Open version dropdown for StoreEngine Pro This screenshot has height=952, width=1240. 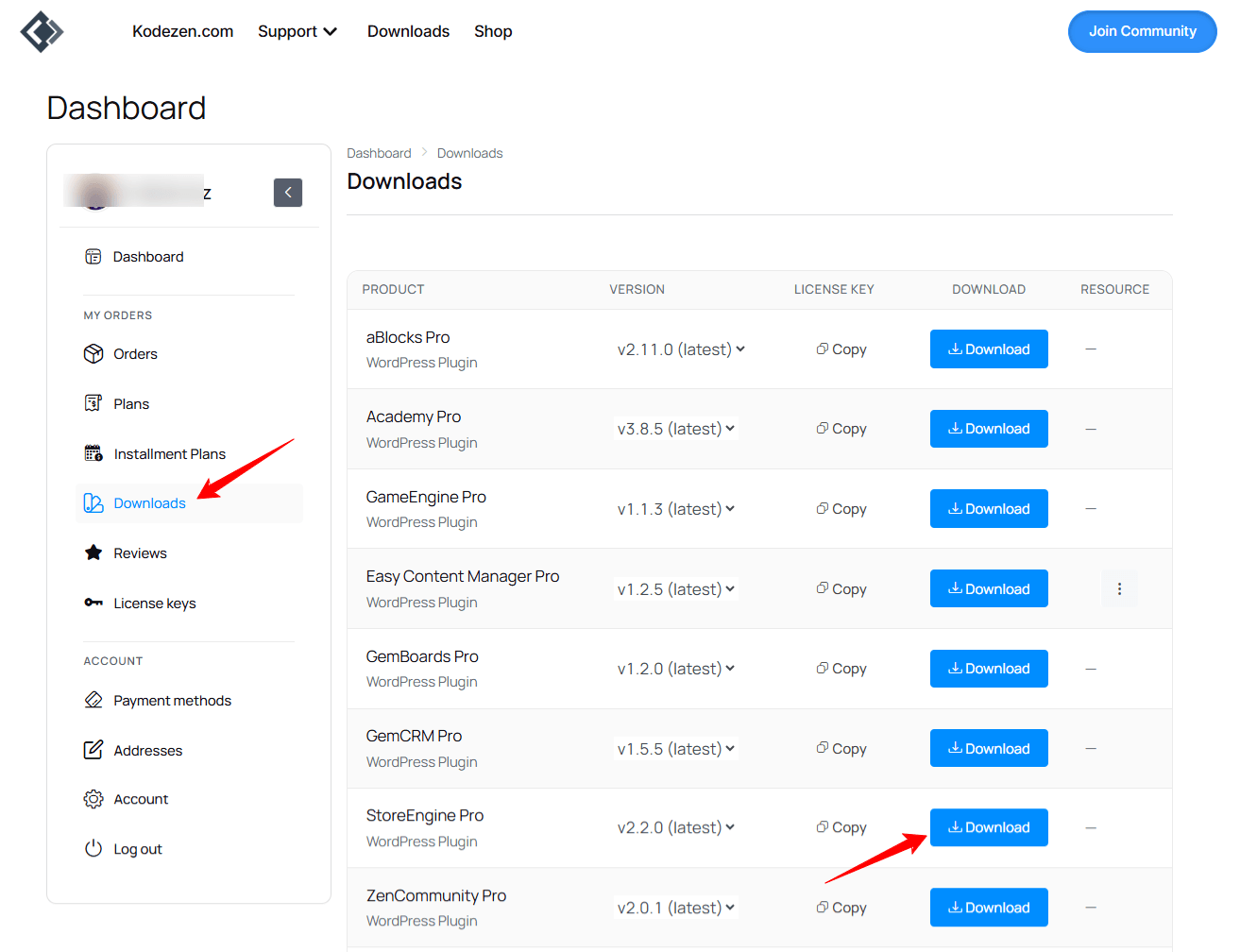tap(676, 827)
